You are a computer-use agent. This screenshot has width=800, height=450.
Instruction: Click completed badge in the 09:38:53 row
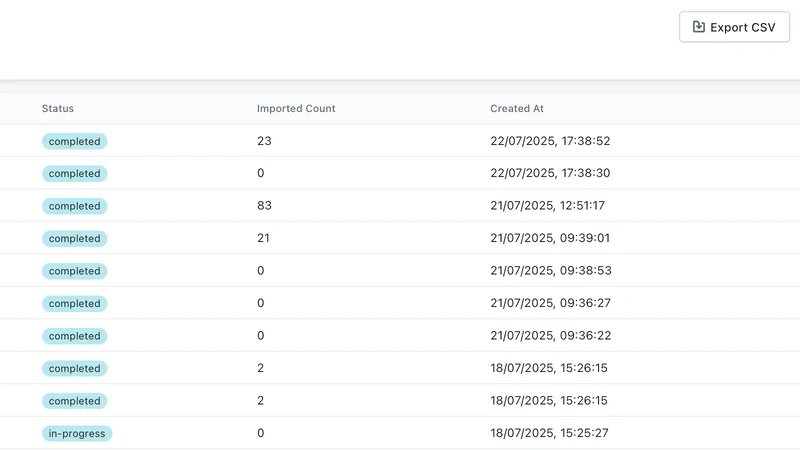74,271
